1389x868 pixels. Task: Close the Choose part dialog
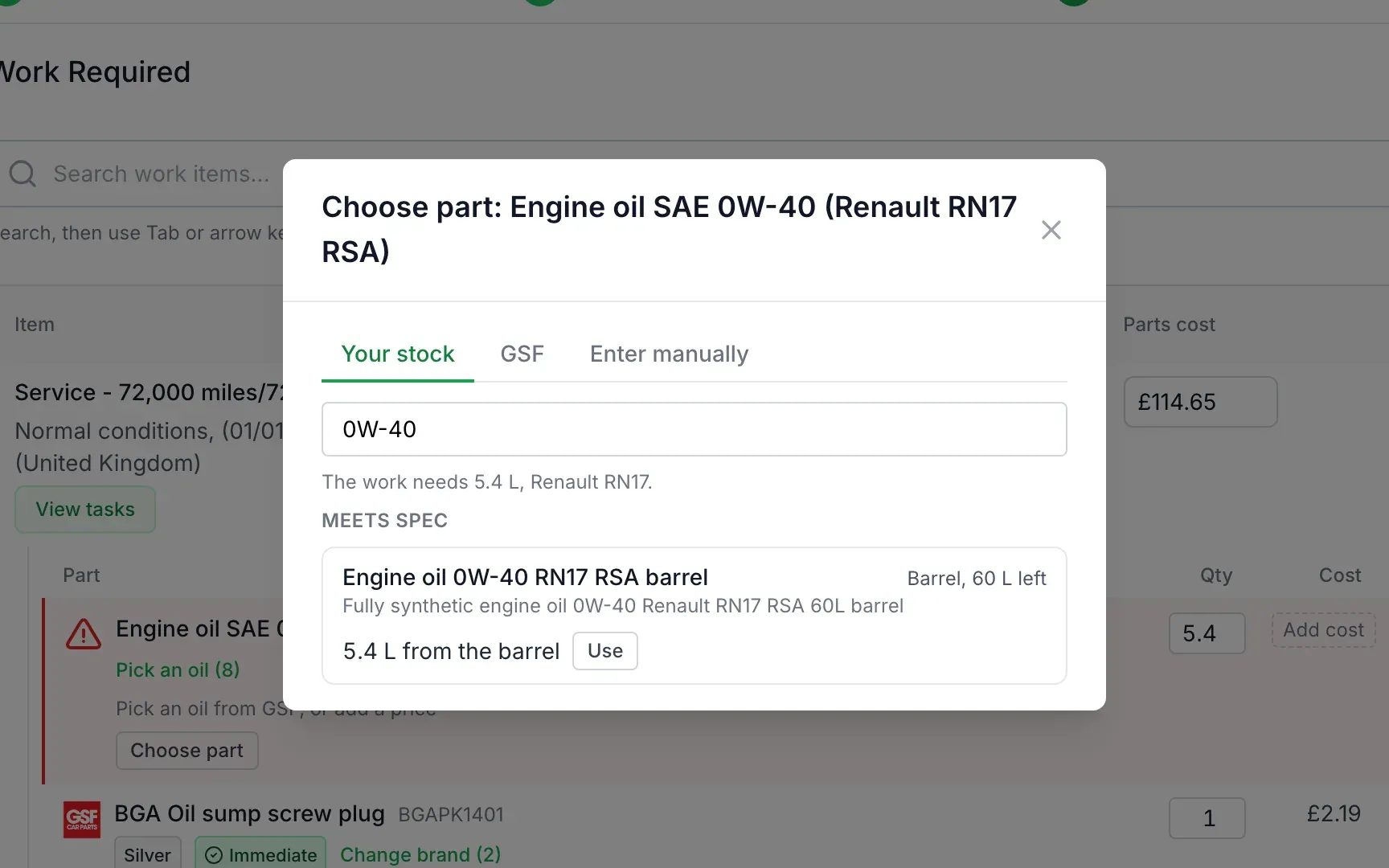[x=1051, y=230]
